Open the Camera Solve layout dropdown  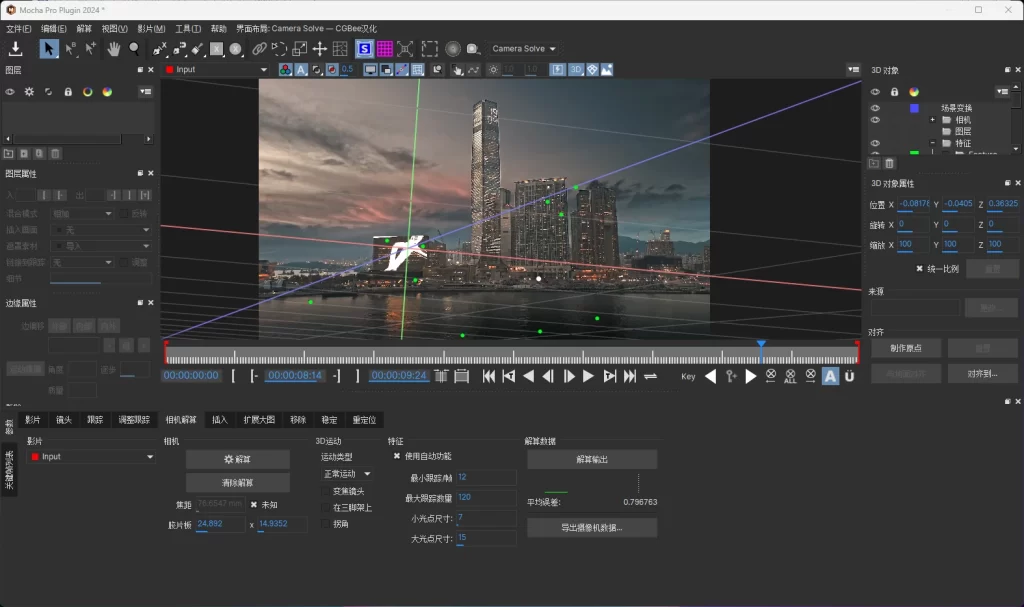click(x=524, y=49)
